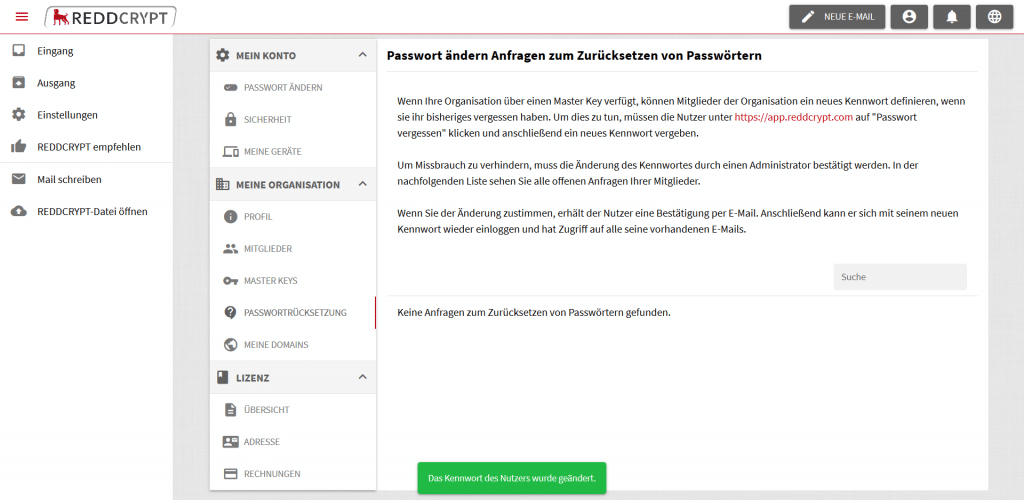
Task: Collapse the Mein Konto section
Action: coord(362,55)
